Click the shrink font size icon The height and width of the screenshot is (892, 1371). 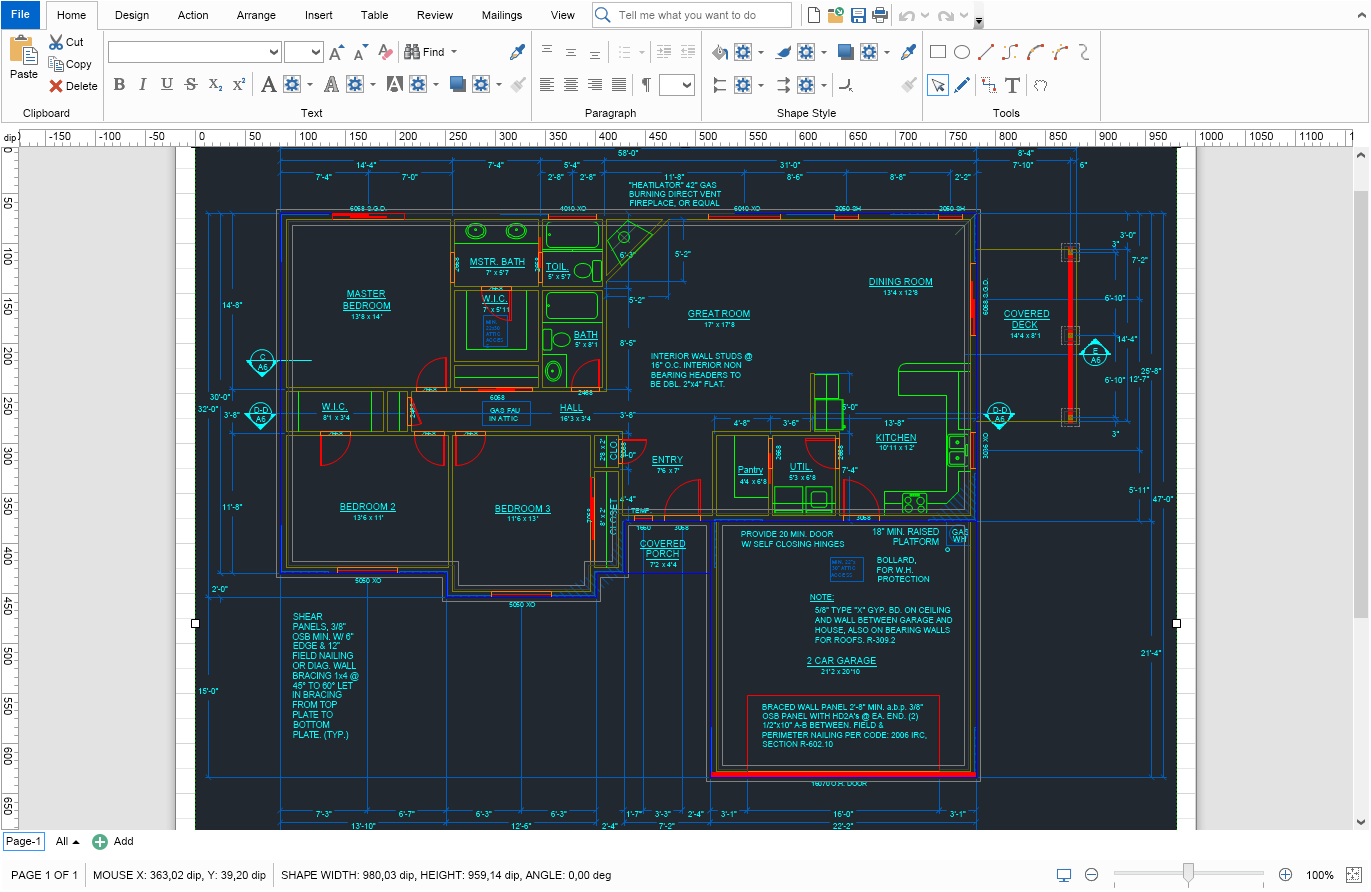click(x=362, y=52)
